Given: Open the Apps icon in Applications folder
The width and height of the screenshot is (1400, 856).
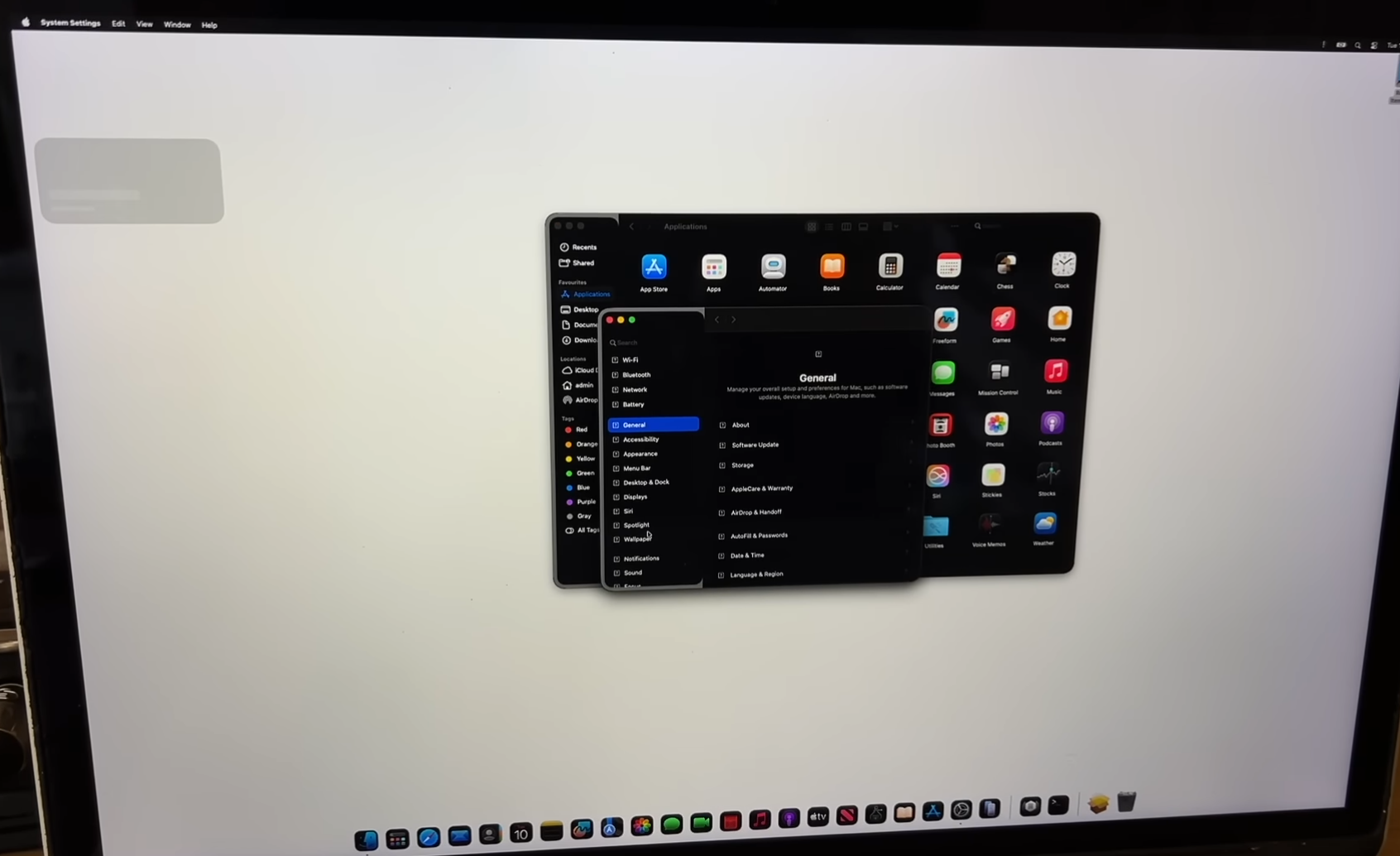Looking at the screenshot, I should click(713, 267).
